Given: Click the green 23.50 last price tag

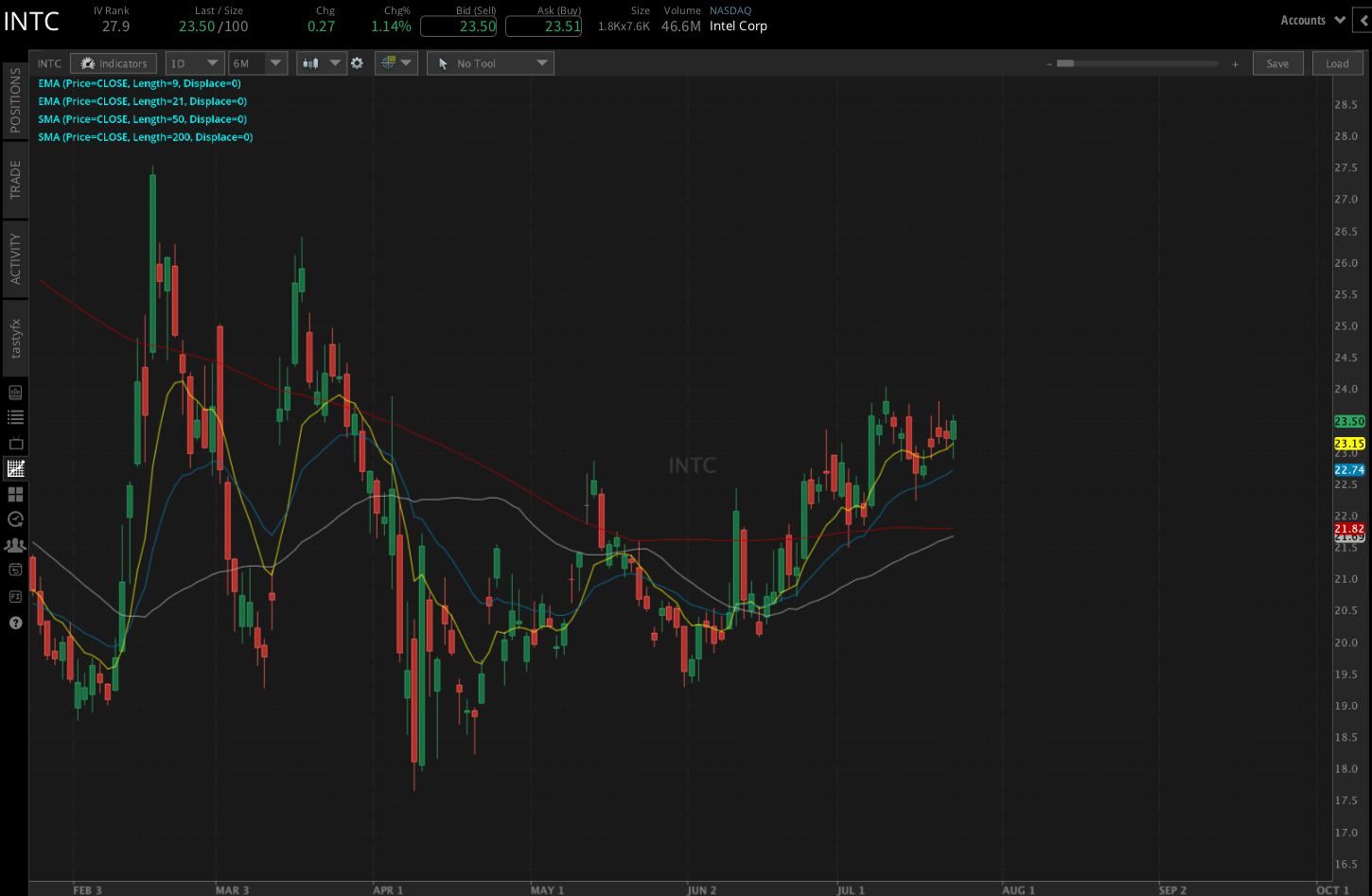Looking at the screenshot, I should pyautogui.click(x=1349, y=422).
